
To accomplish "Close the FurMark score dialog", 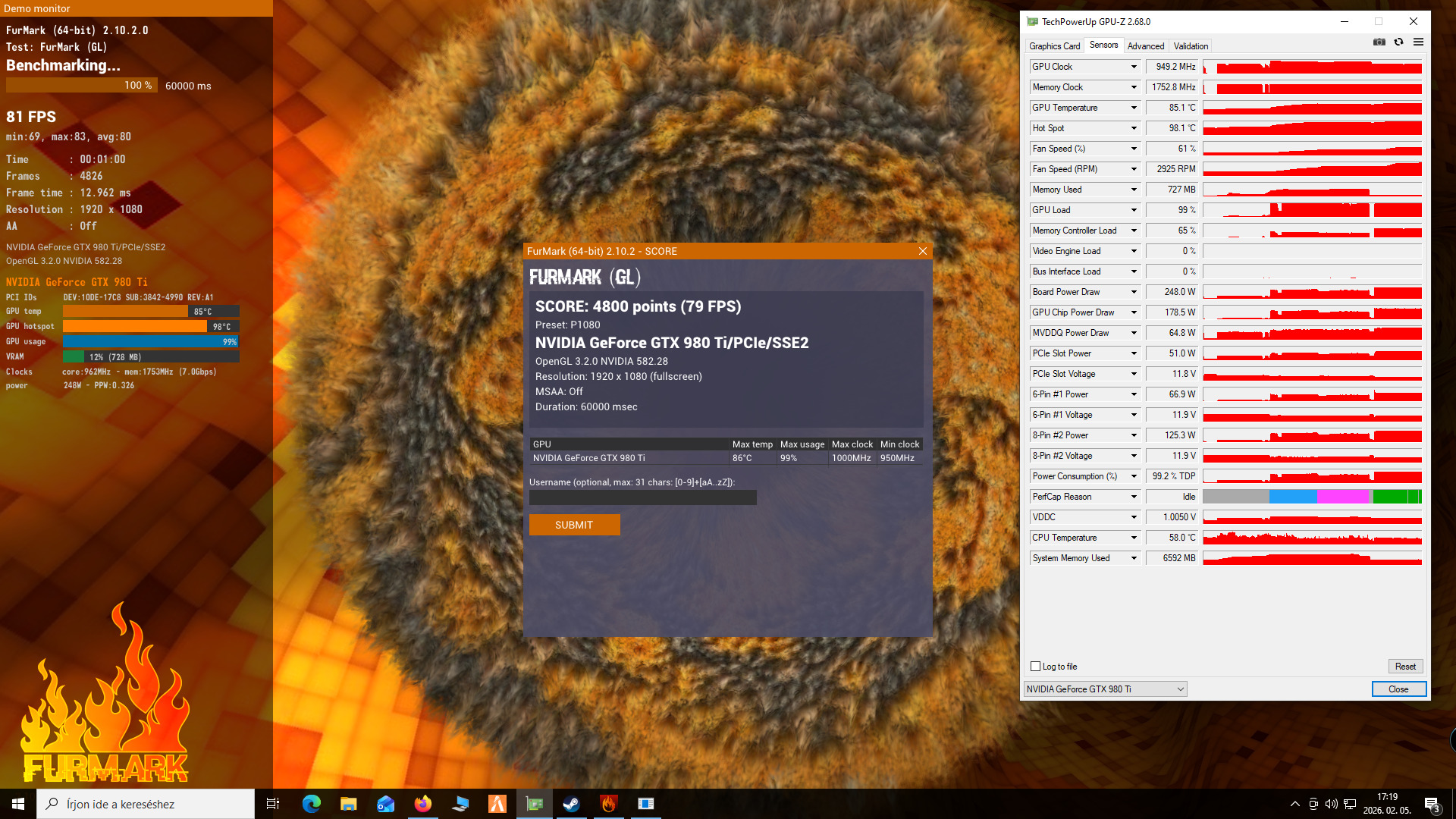I will tap(923, 251).
